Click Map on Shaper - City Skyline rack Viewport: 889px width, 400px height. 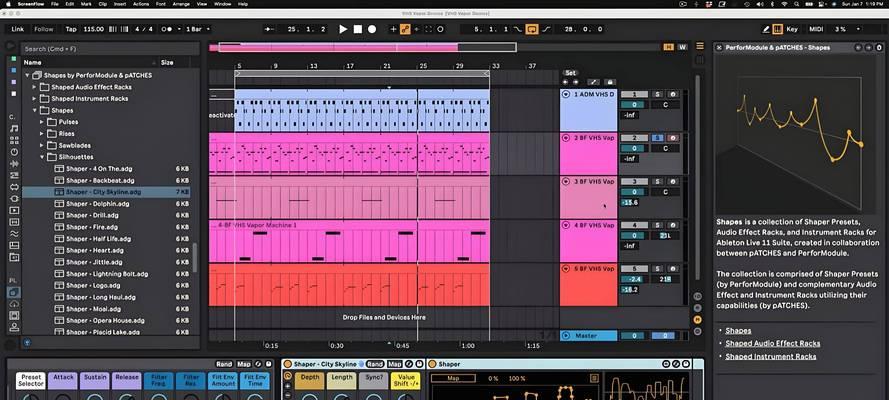(x=395, y=364)
